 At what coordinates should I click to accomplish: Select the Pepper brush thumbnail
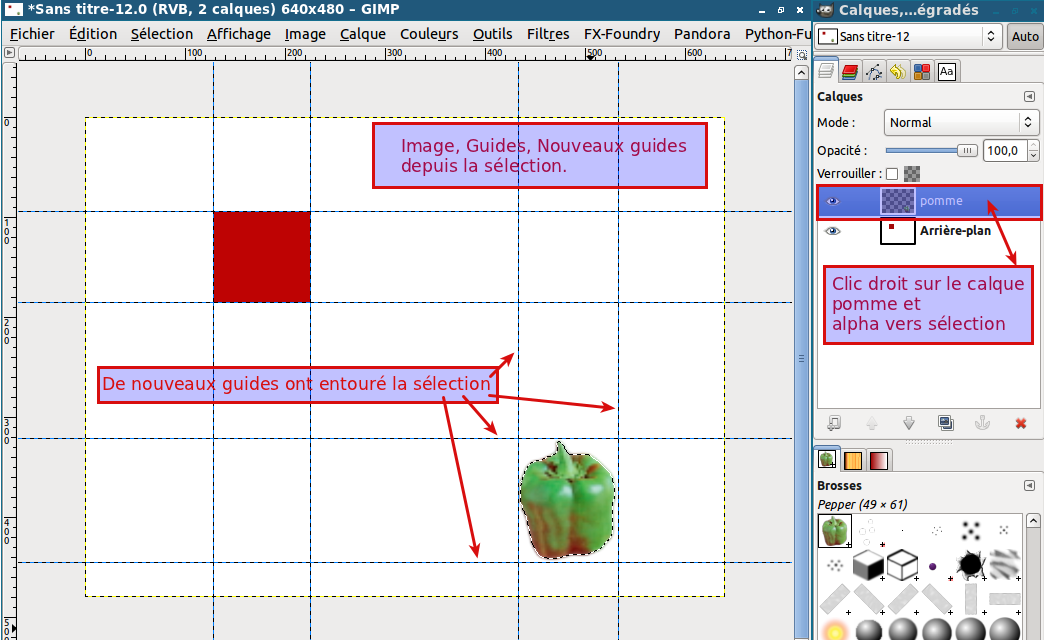(x=833, y=531)
